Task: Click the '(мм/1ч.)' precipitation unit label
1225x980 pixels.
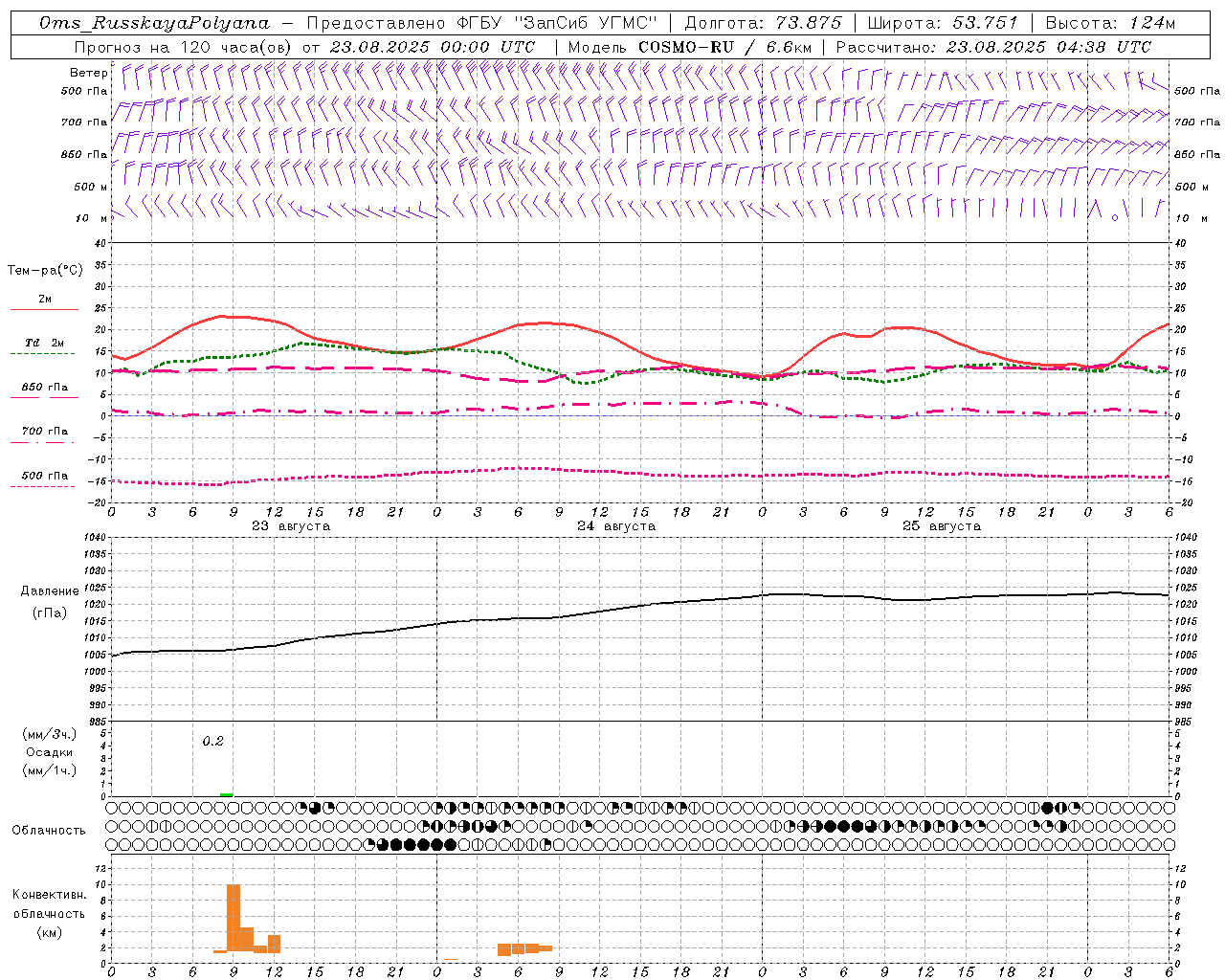Action: pyautogui.click(x=50, y=770)
